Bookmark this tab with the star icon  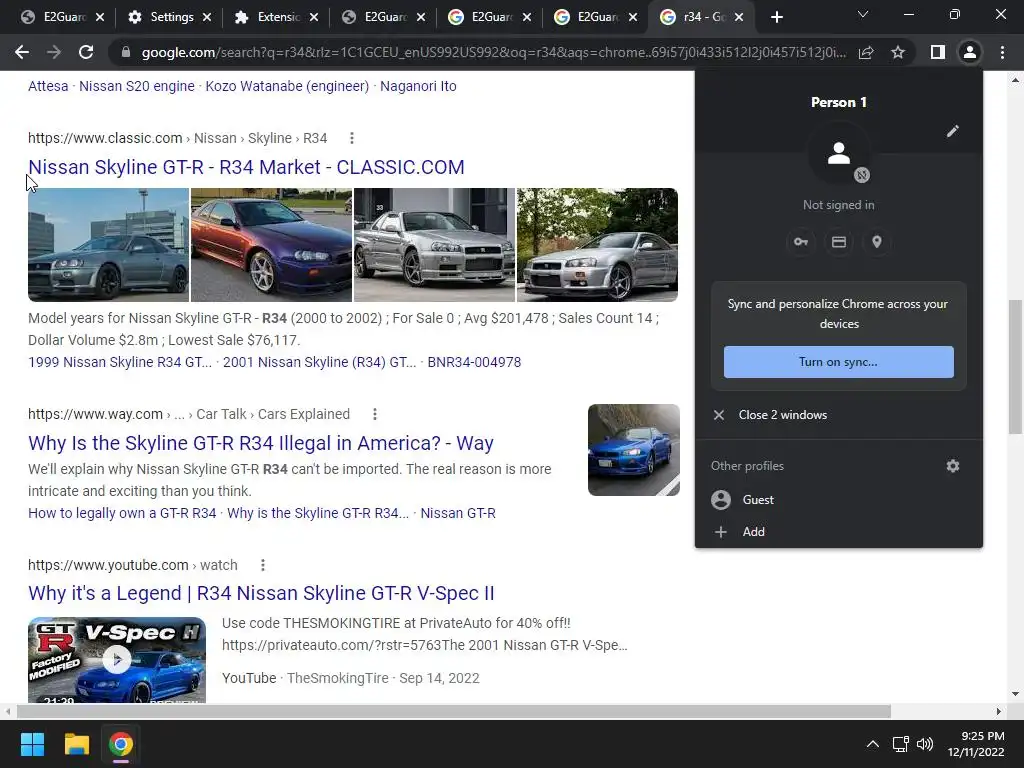898,52
